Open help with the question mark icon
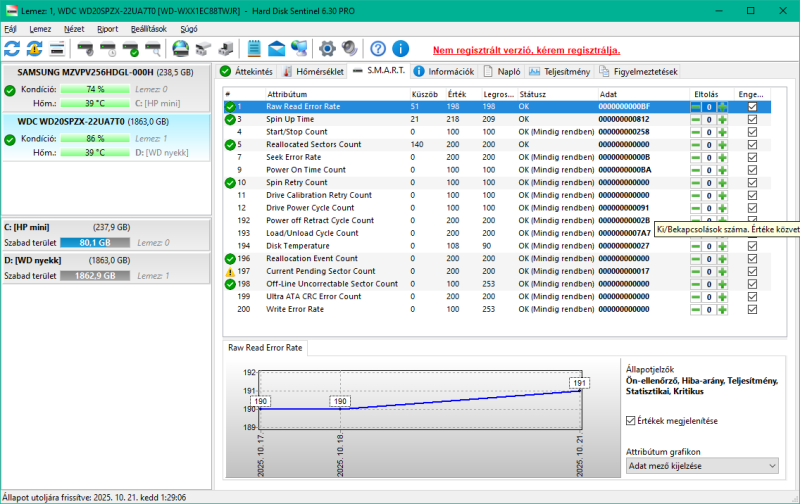The height and width of the screenshot is (504, 800). [x=378, y=48]
